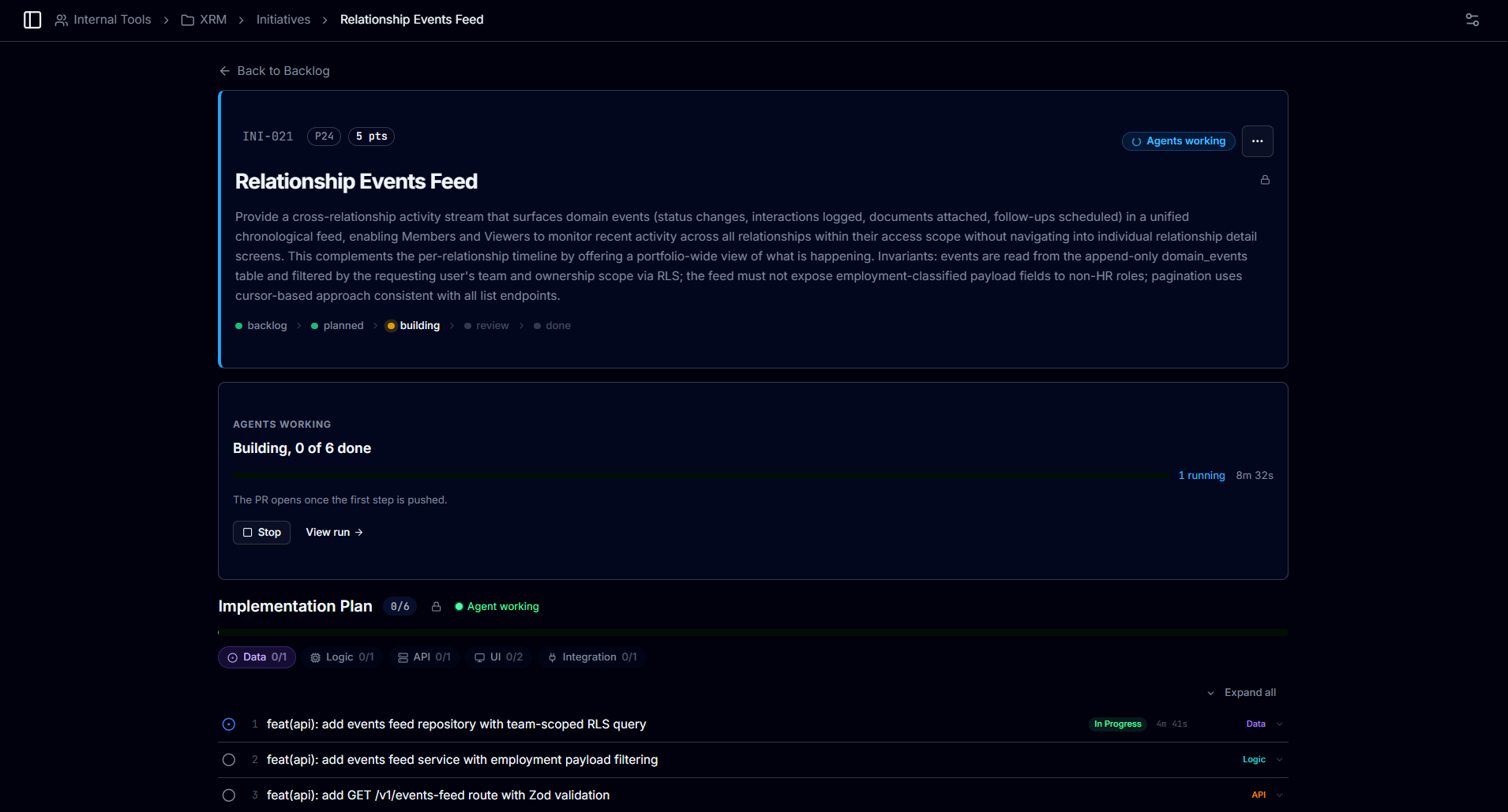This screenshot has height=812, width=1508.
Task: Click the back arrow icon near Backlog
Action: pos(225,71)
